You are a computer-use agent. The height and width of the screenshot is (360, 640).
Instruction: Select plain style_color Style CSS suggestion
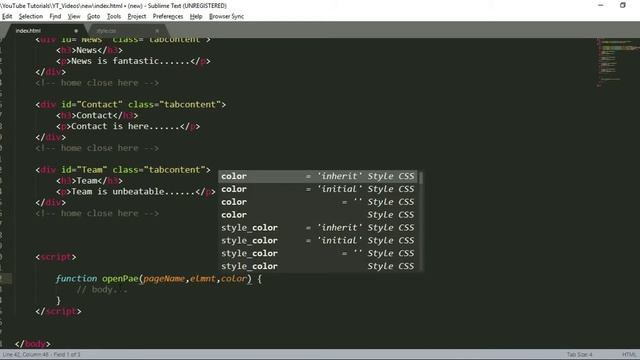[x=318, y=267]
